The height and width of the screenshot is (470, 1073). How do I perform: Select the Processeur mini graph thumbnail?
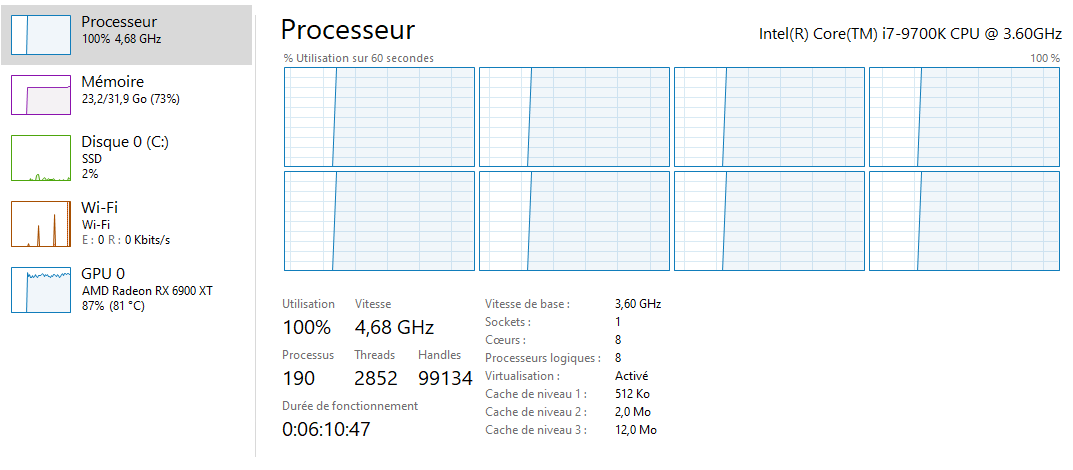[40, 34]
